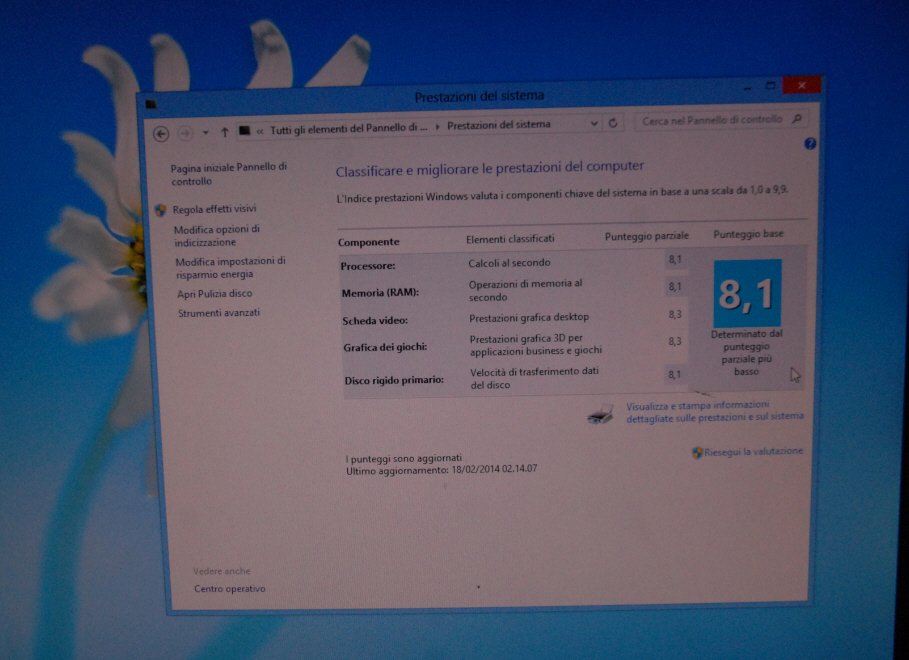909x660 pixels.
Task: Click the Control Panel icon in address bar
Action: pyautogui.click(x=245, y=130)
